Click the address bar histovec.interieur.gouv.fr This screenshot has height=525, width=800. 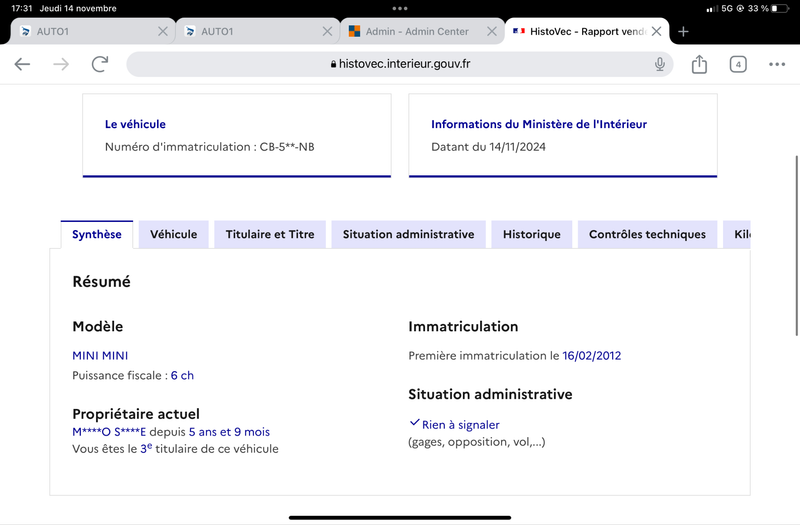click(x=399, y=64)
